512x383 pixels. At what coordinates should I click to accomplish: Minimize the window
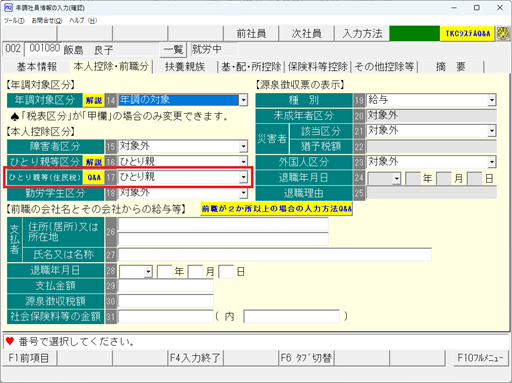tap(454, 7)
